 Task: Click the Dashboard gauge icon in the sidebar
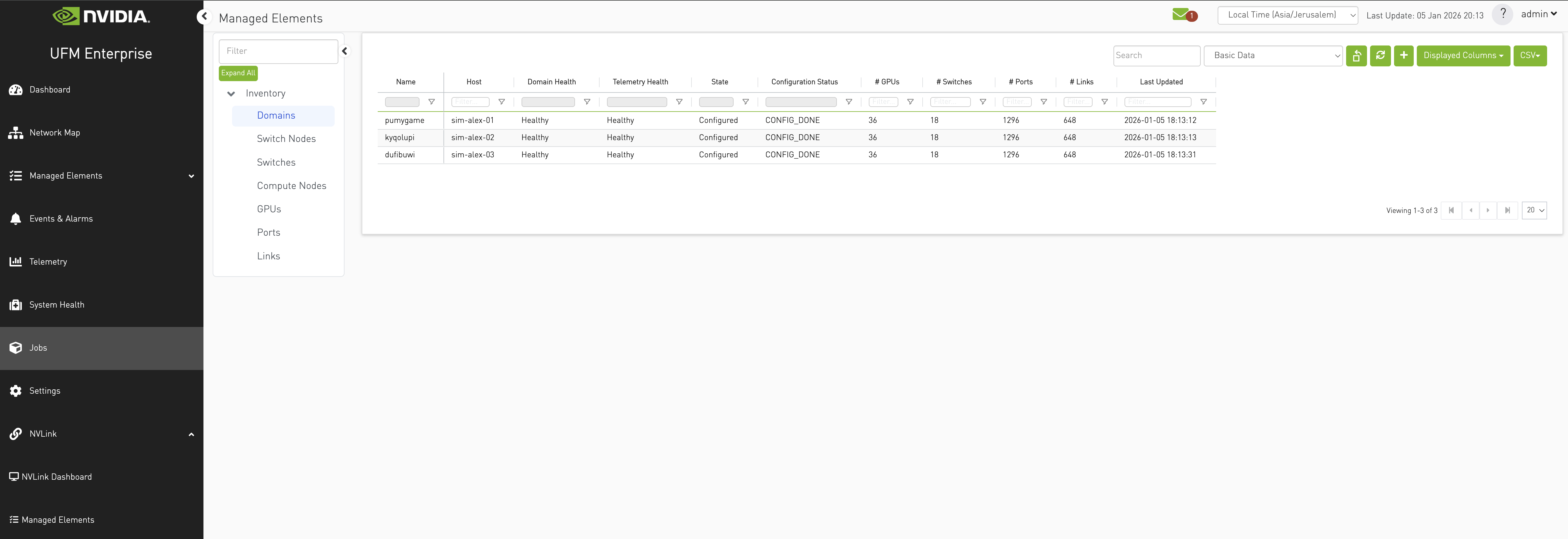16,90
